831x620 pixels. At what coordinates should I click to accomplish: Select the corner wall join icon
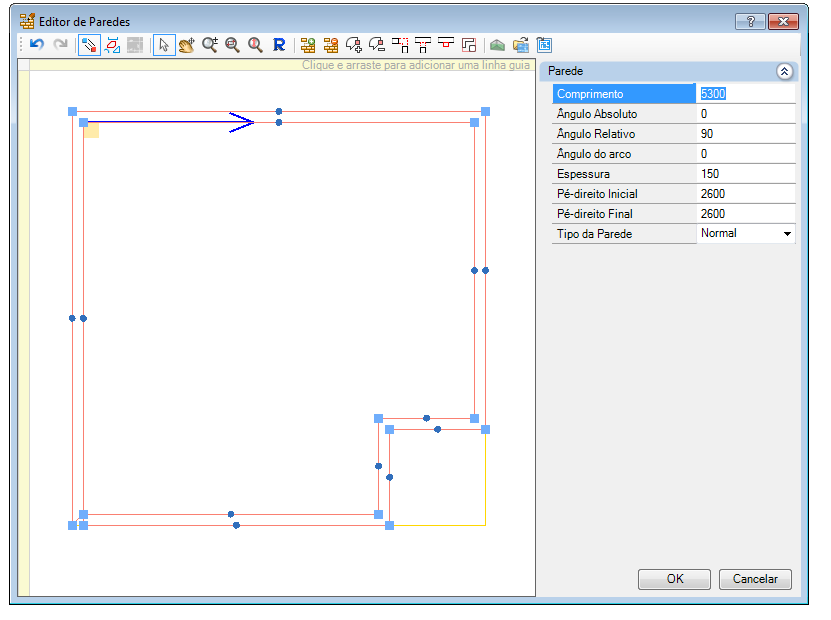click(400, 45)
